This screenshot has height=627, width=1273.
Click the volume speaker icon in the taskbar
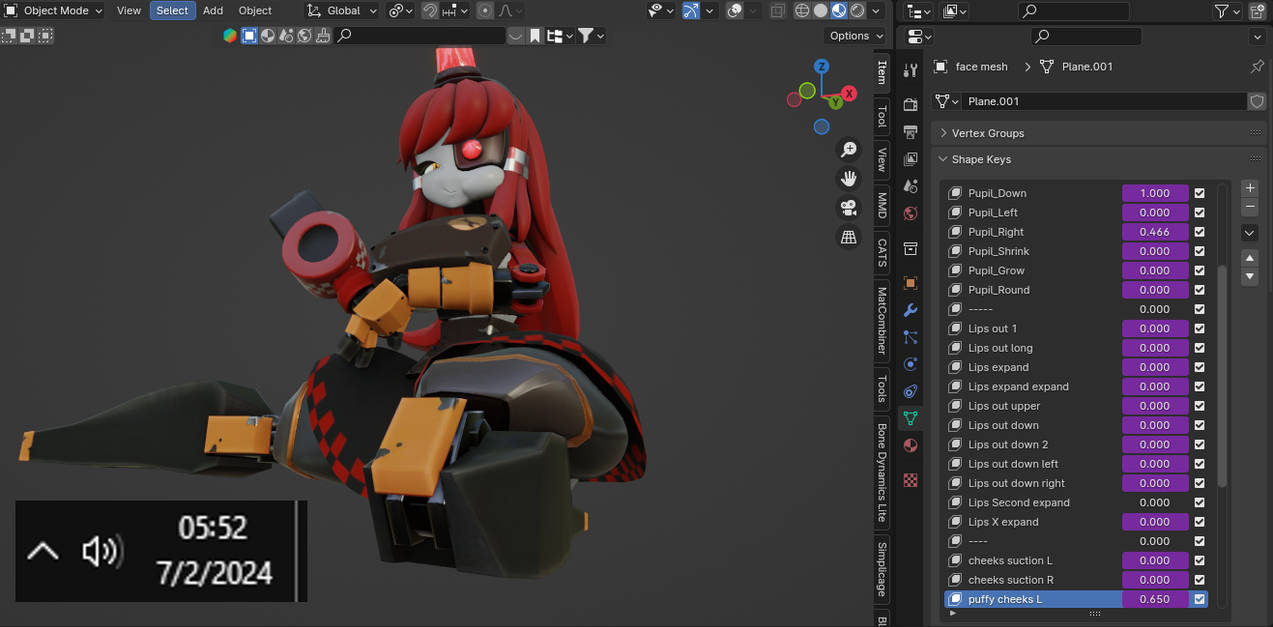102,551
